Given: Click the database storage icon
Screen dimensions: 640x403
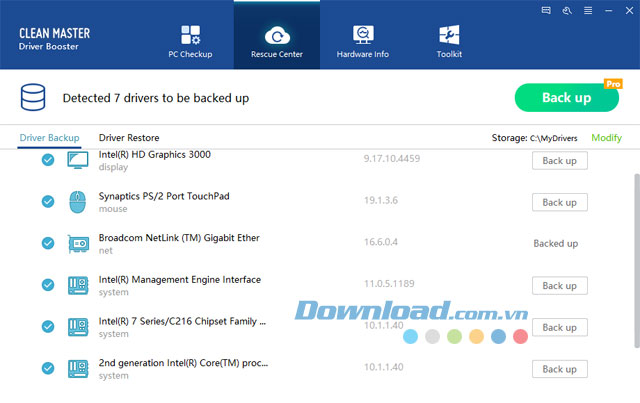Looking at the screenshot, I should click(33, 97).
